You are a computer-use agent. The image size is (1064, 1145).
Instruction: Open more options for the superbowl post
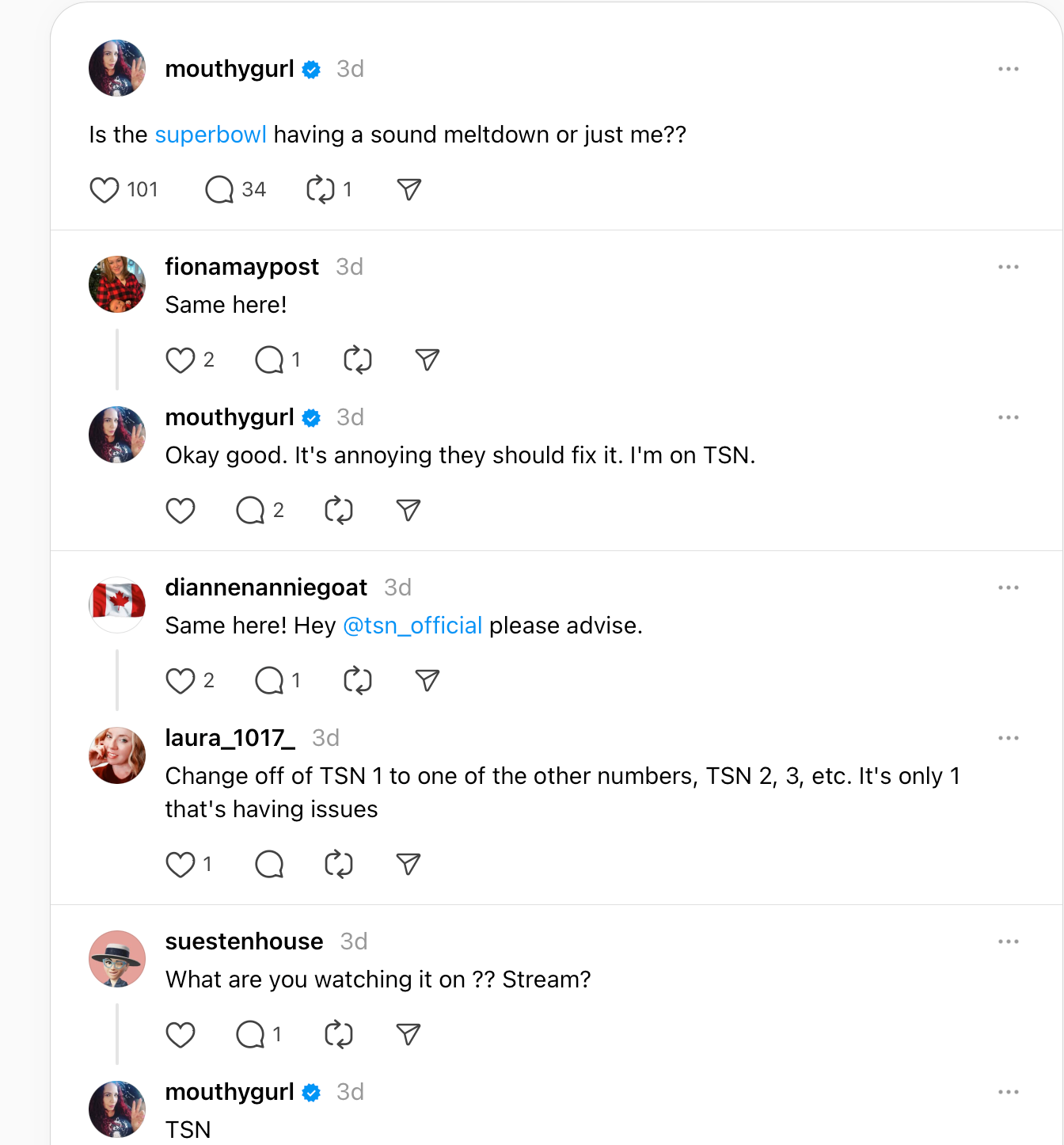pyautogui.click(x=1008, y=70)
